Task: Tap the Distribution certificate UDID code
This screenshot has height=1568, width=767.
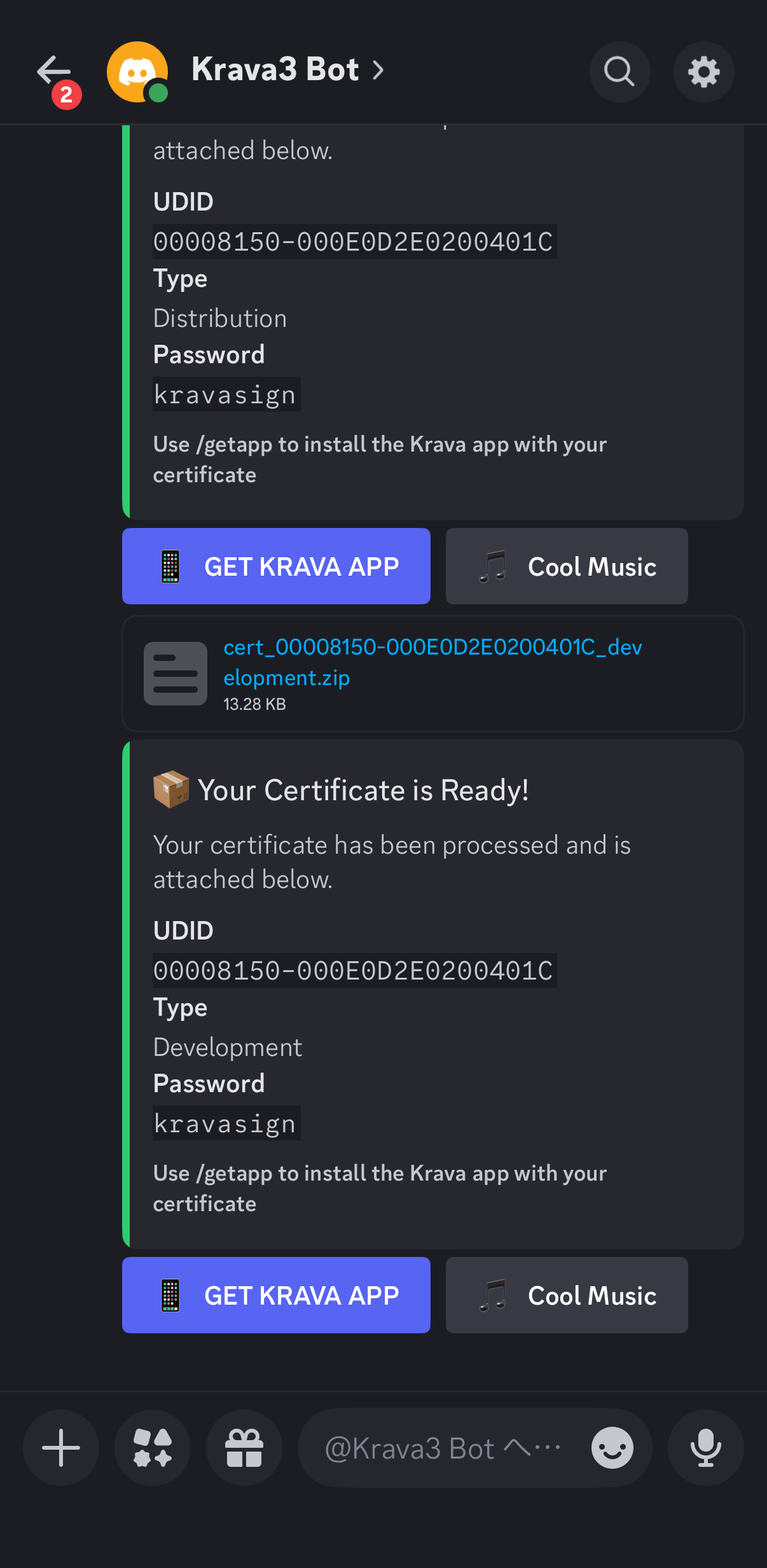Action: pos(354,242)
